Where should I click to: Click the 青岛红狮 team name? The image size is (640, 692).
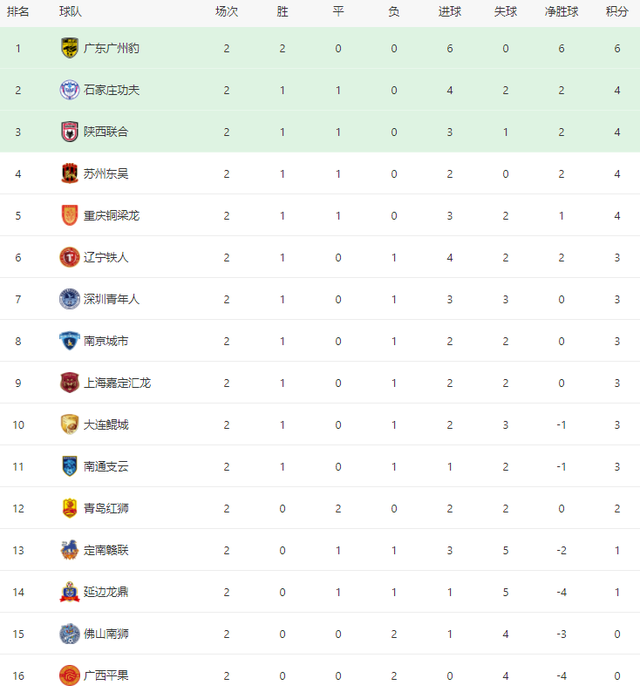106,508
